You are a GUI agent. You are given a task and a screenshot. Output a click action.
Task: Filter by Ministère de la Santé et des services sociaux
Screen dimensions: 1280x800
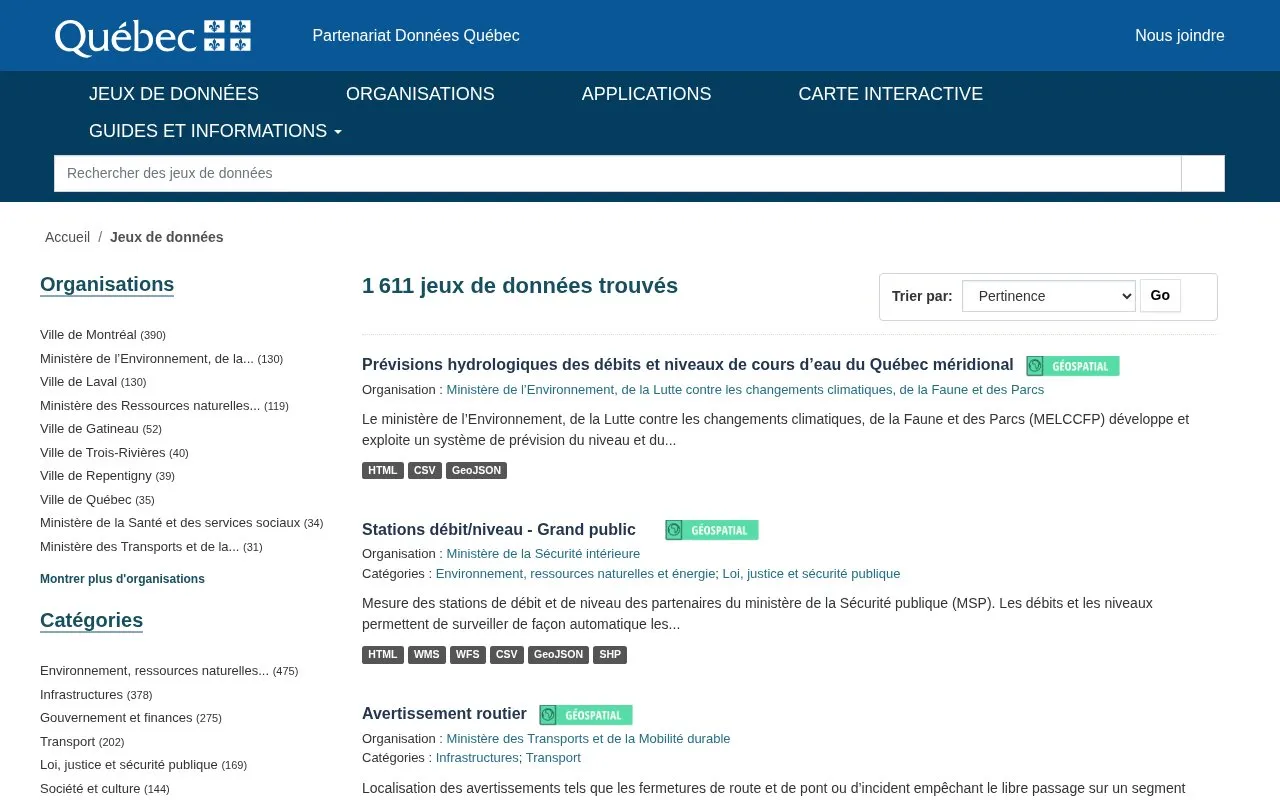pyautogui.click(x=181, y=523)
